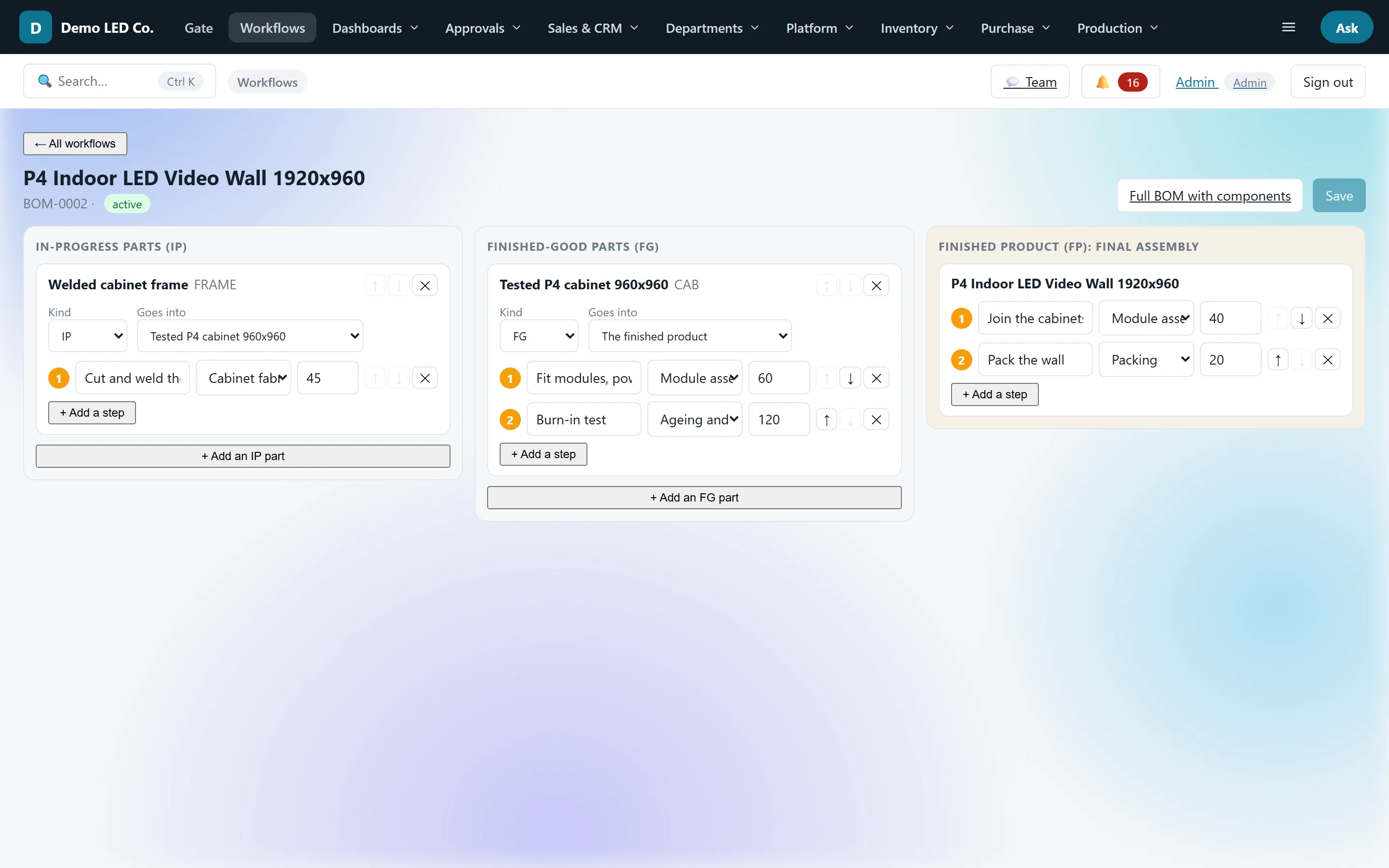Open the Kind dropdown showing FG
Viewport: 1389px width, 868px height.
click(x=539, y=336)
